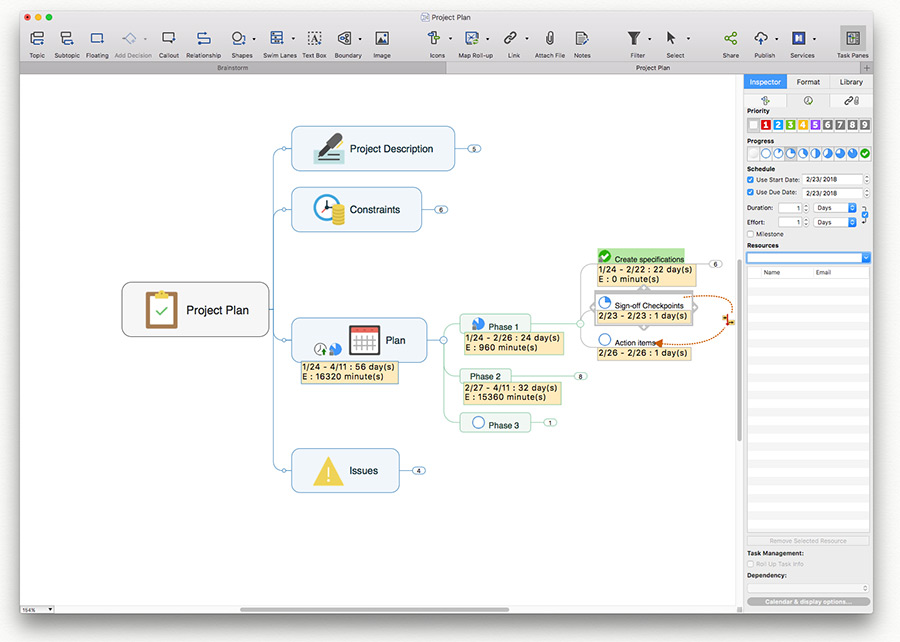Click the Attach File paperclip icon
This screenshot has height=642, width=900.
[549, 38]
